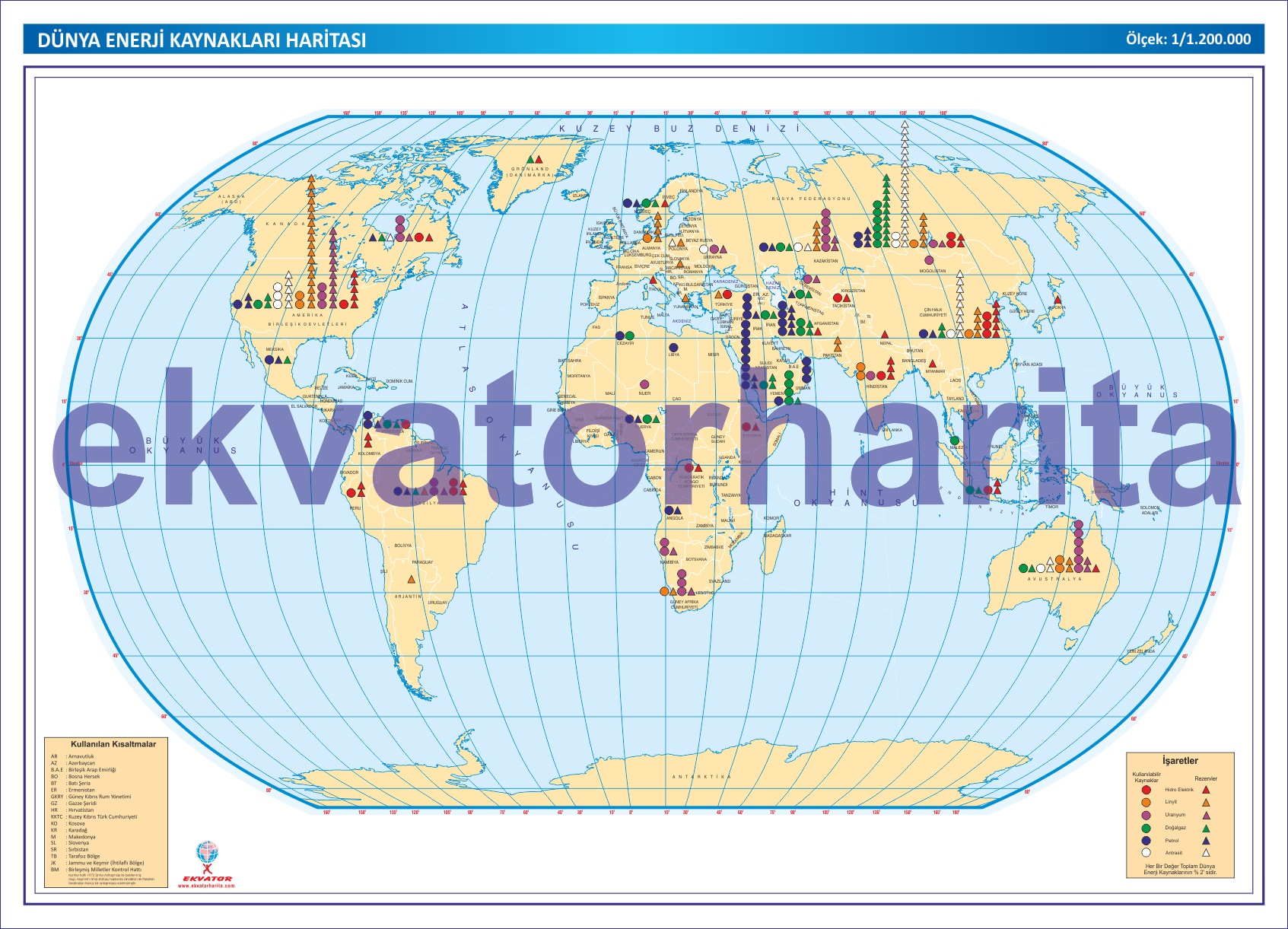Click the green Doğalgaz reserve triangle in the legend
The image size is (1288, 929).
click(x=1206, y=828)
